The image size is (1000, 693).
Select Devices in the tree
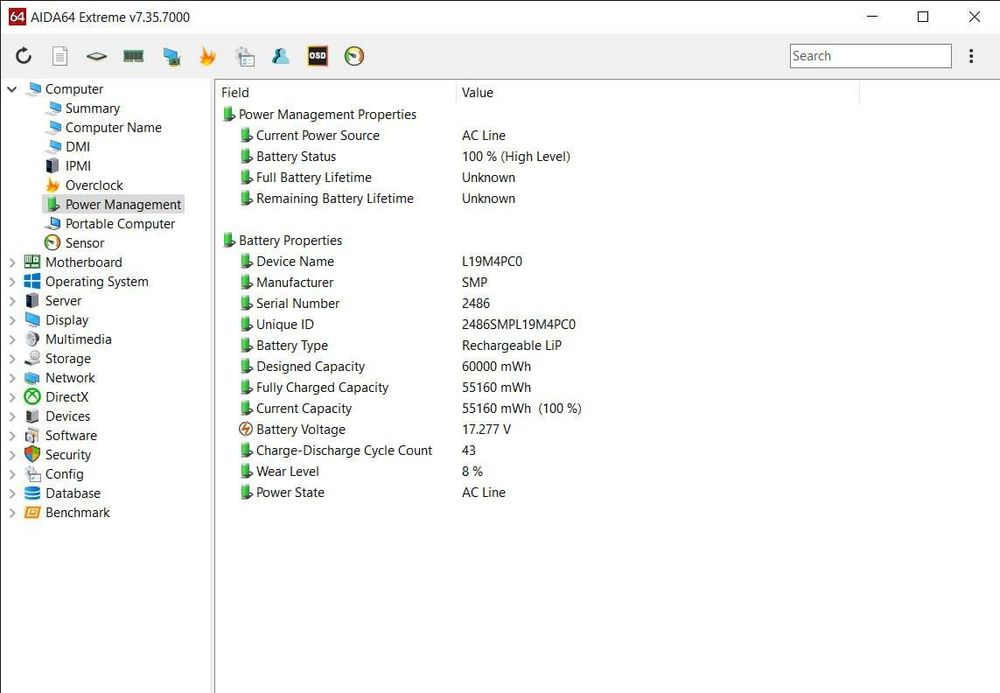tap(68, 416)
